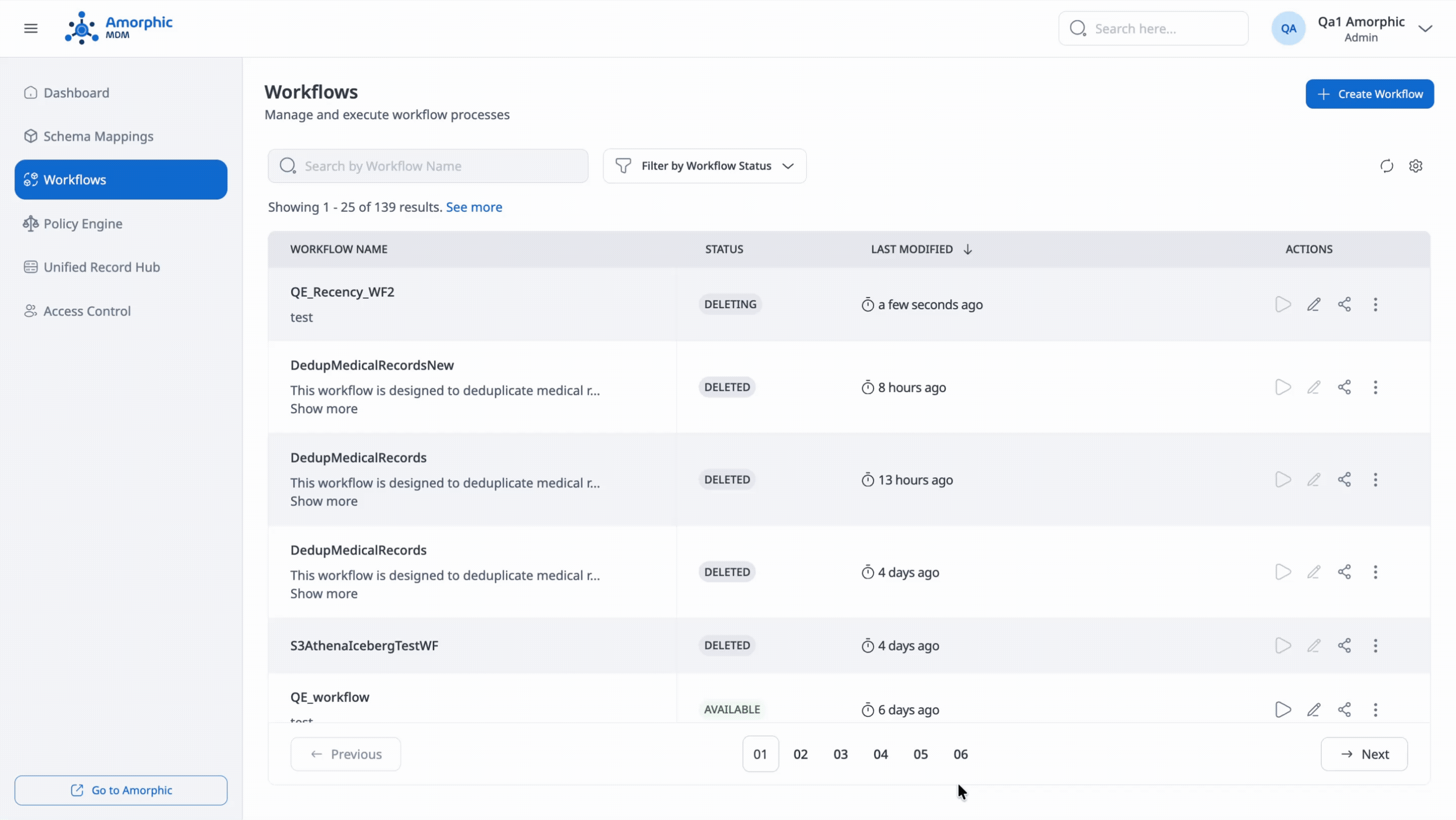
Task: Click the DELETING status badge
Action: (x=730, y=305)
